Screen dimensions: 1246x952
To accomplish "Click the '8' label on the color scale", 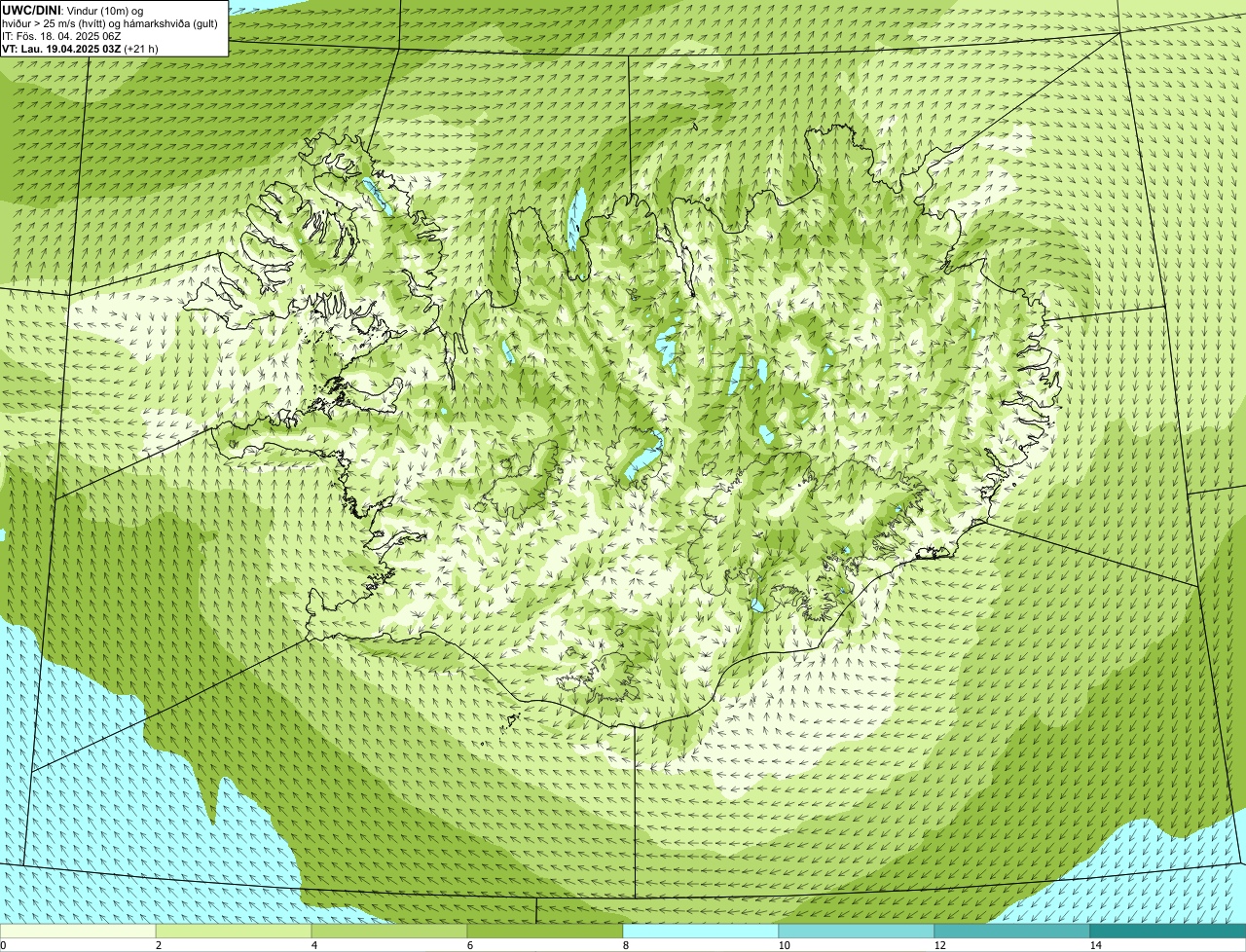I will (625, 945).
